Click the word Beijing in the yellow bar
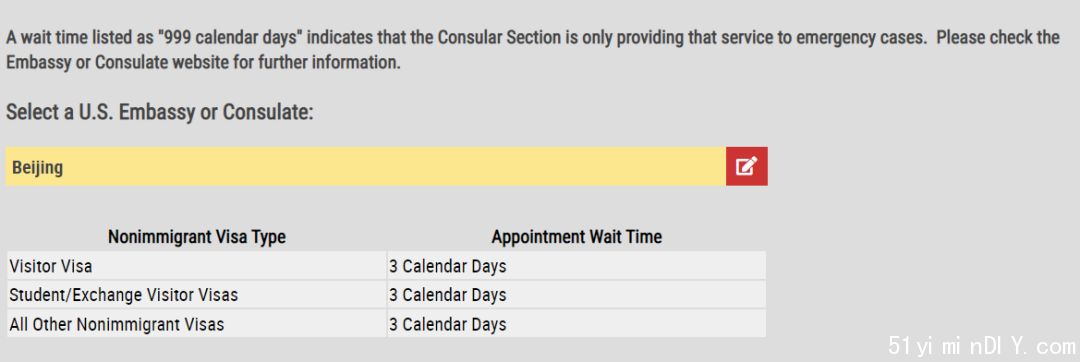The image size is (1080, 362). click(x=37, y=168)
